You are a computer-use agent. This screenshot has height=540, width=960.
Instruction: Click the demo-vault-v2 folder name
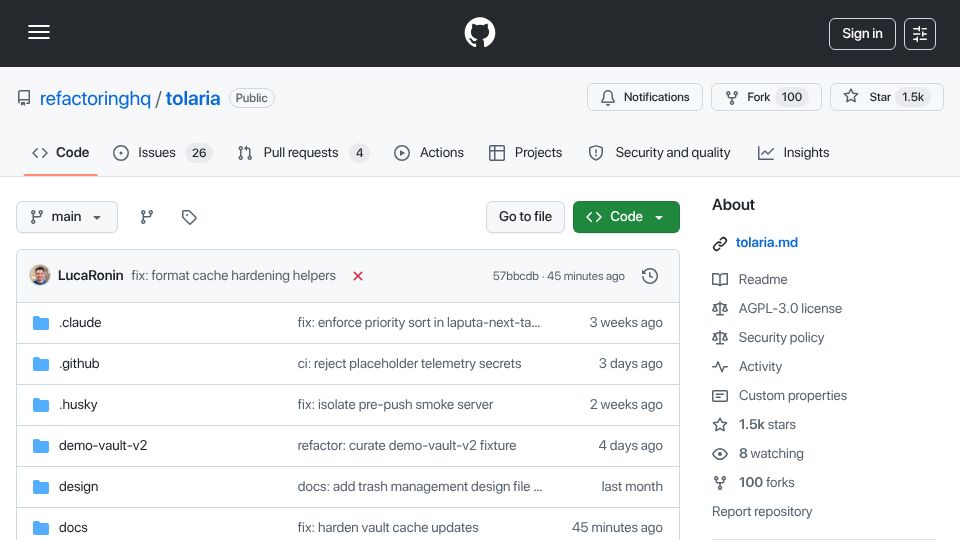tap(103, 446)
